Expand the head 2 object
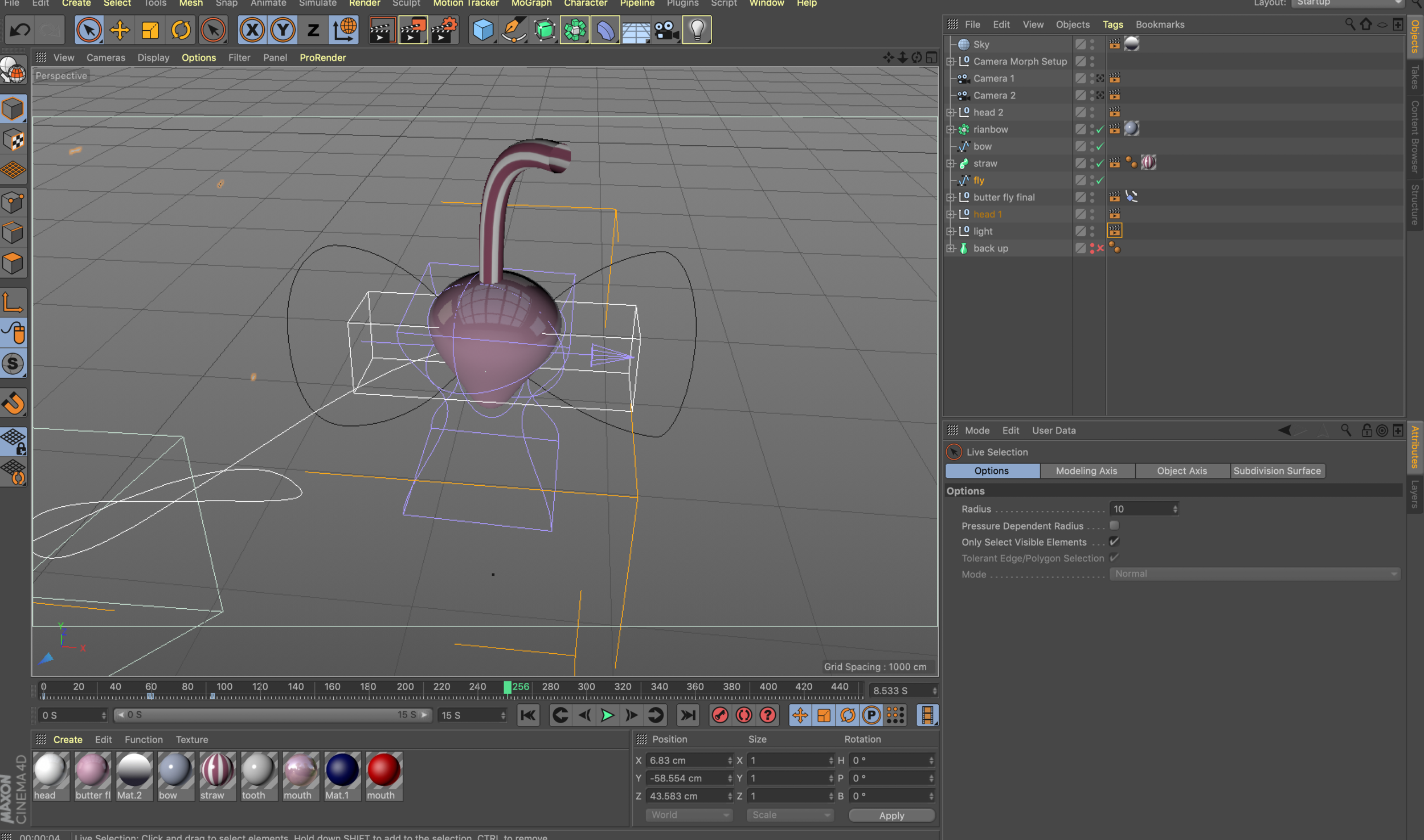Screen dimensions: 1424x840 950,113
